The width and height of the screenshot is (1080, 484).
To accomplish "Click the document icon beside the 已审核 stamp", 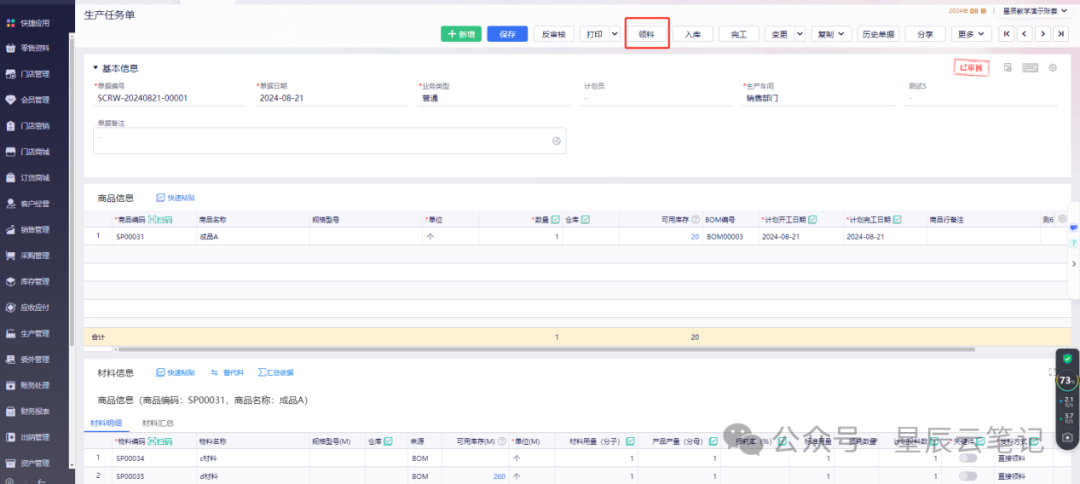I will point(1008,67).
